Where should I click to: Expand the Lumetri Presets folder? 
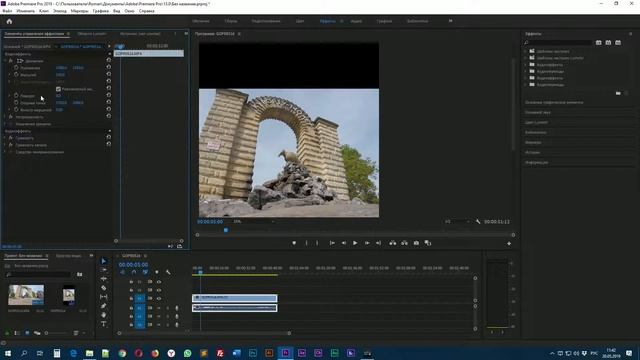click(526, 58)
